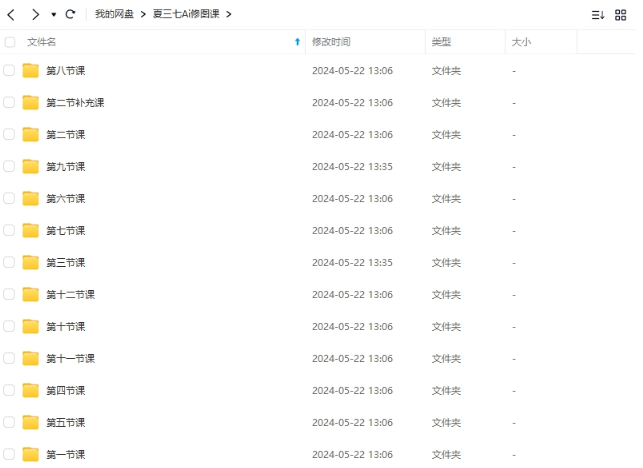Viewport: 643px width, 468px height.
Task: Select the 第十节课 row checkbox
Action: click(x=9, y=326)
